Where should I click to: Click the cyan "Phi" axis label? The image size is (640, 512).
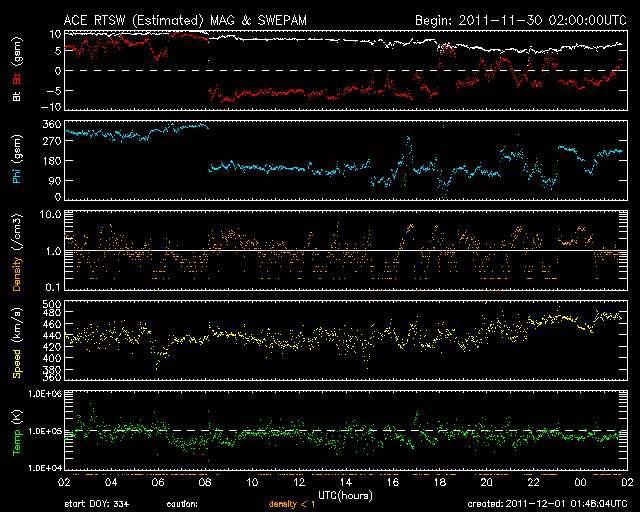pyautogui.click(x=17, y=176)
